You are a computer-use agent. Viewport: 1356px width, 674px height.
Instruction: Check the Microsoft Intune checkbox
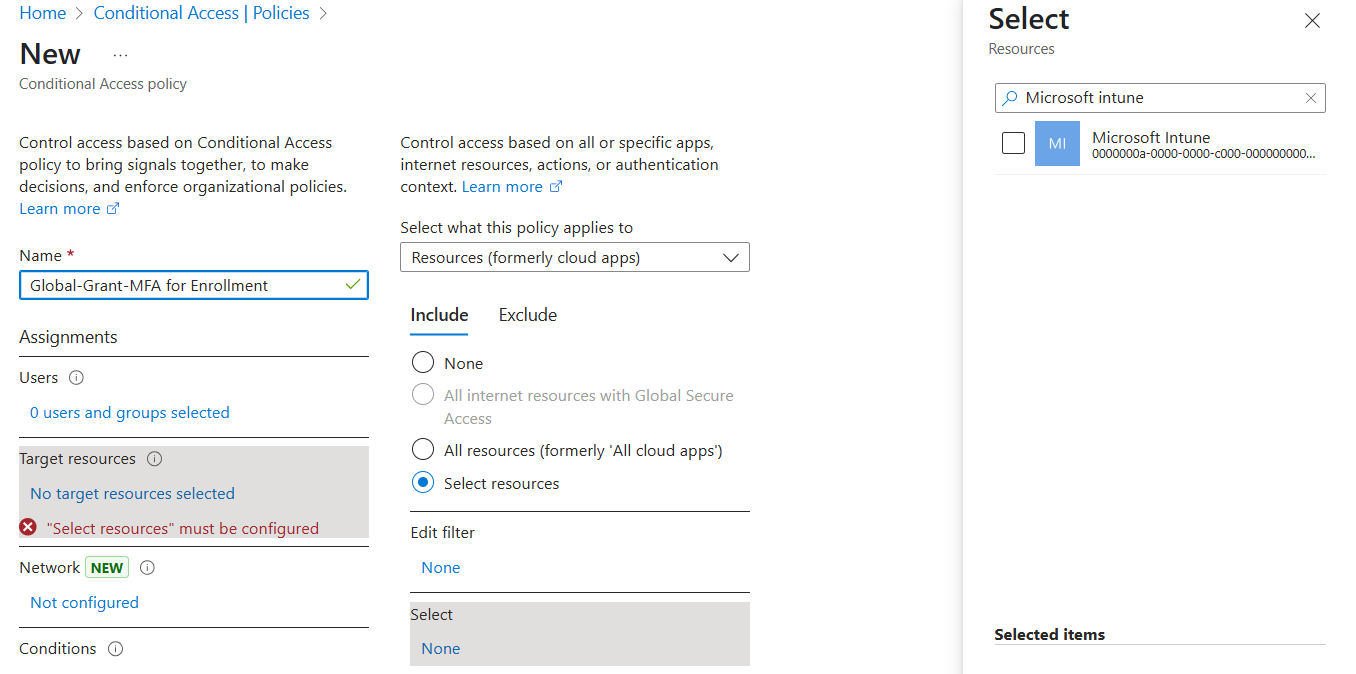pyautogui.click(x=1013, y=143)
